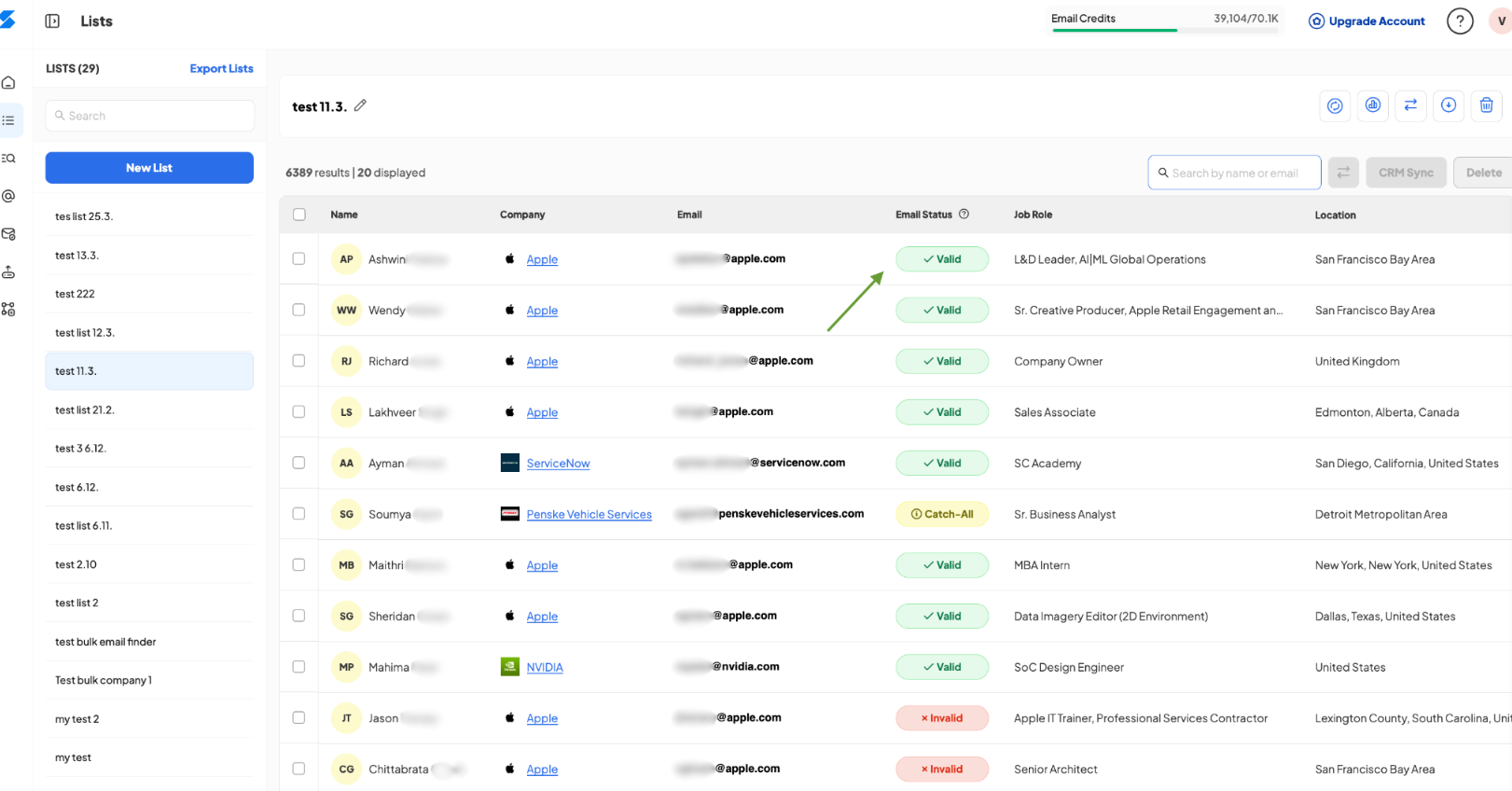Open the list 'test 13.3.'
The height and width of the screenshot is (791, 1512).
(149, 255)
